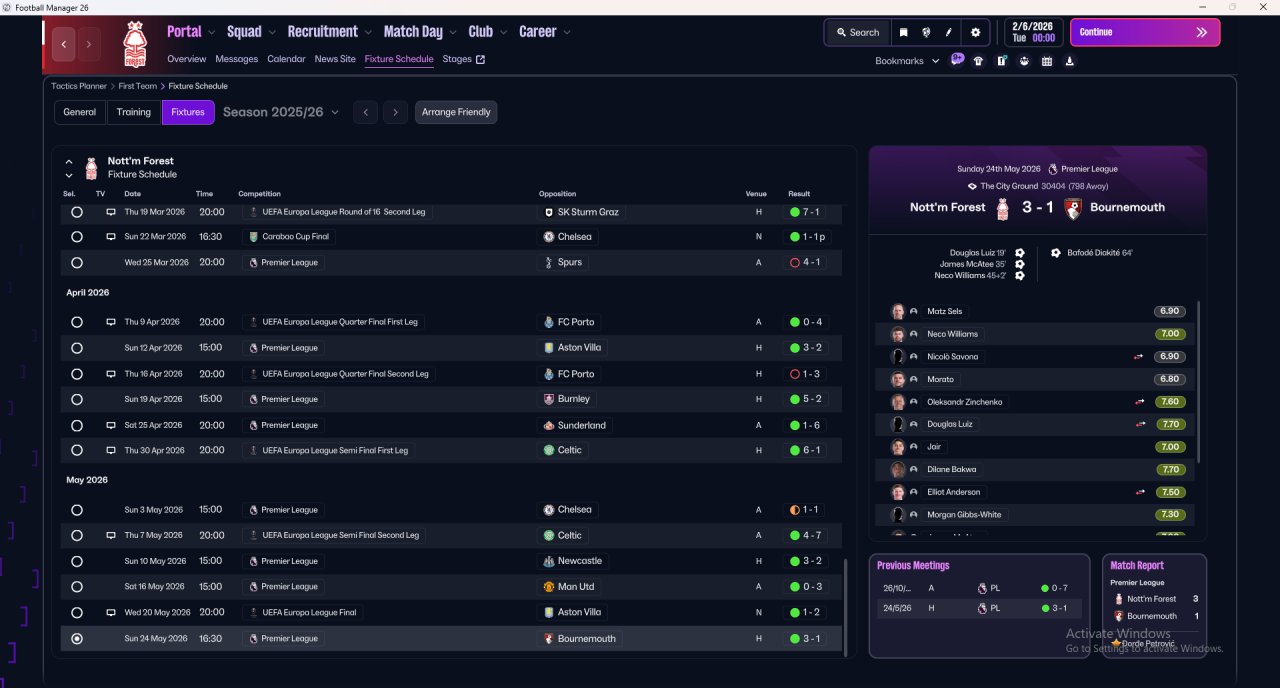Select radio for FC Porto Quarter Final First Leg

pos(77,322)
